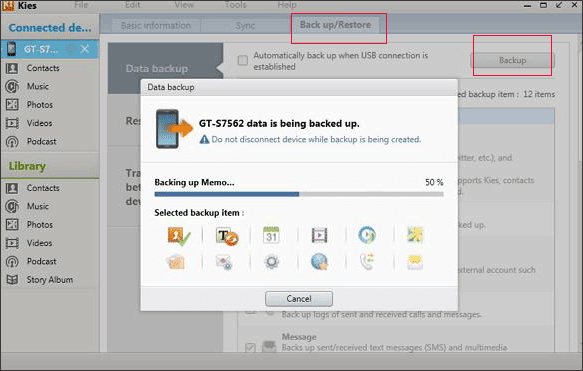Click the globe internet backup item icon

(x=319, y=262)
